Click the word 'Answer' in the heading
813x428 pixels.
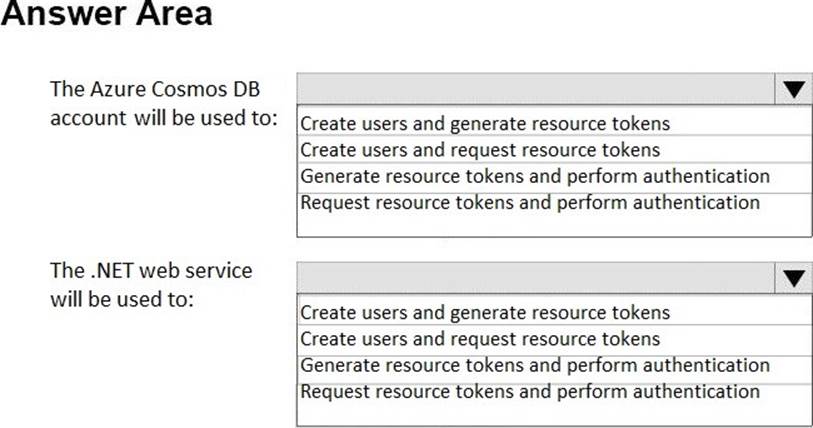[x=60, y=15]
